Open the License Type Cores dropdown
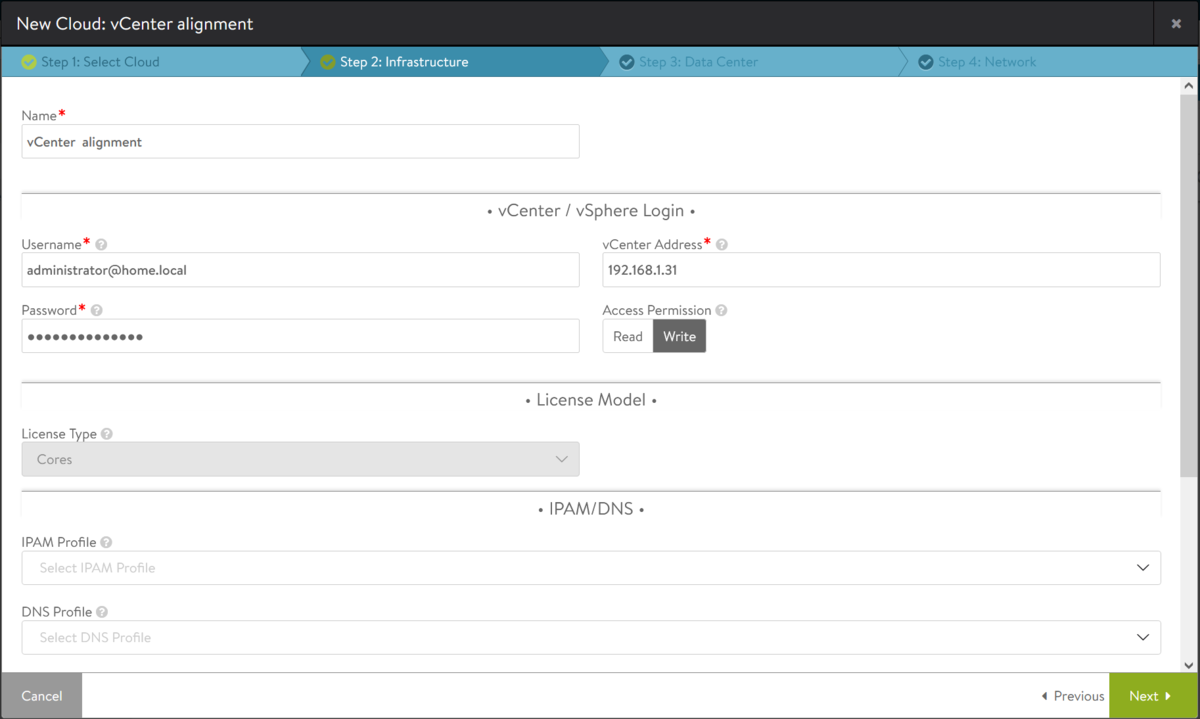1200x719 pixels. (x=300, y=459)
